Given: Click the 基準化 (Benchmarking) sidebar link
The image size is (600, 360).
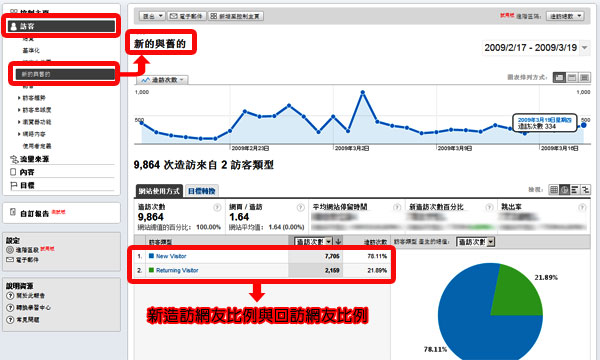Looking at the screenshot, I should [x=31, y=50].
